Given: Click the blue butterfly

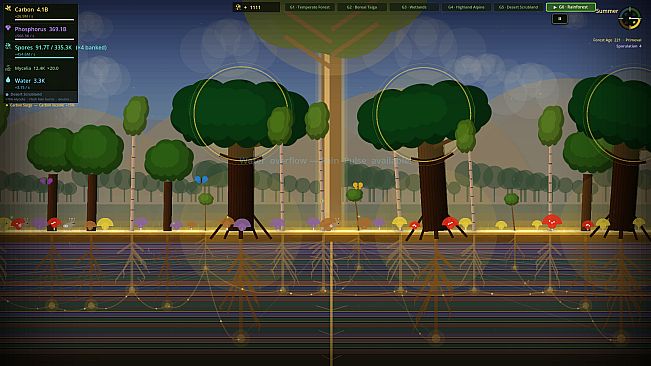Looking at the screenshot, I should (201, 179).
